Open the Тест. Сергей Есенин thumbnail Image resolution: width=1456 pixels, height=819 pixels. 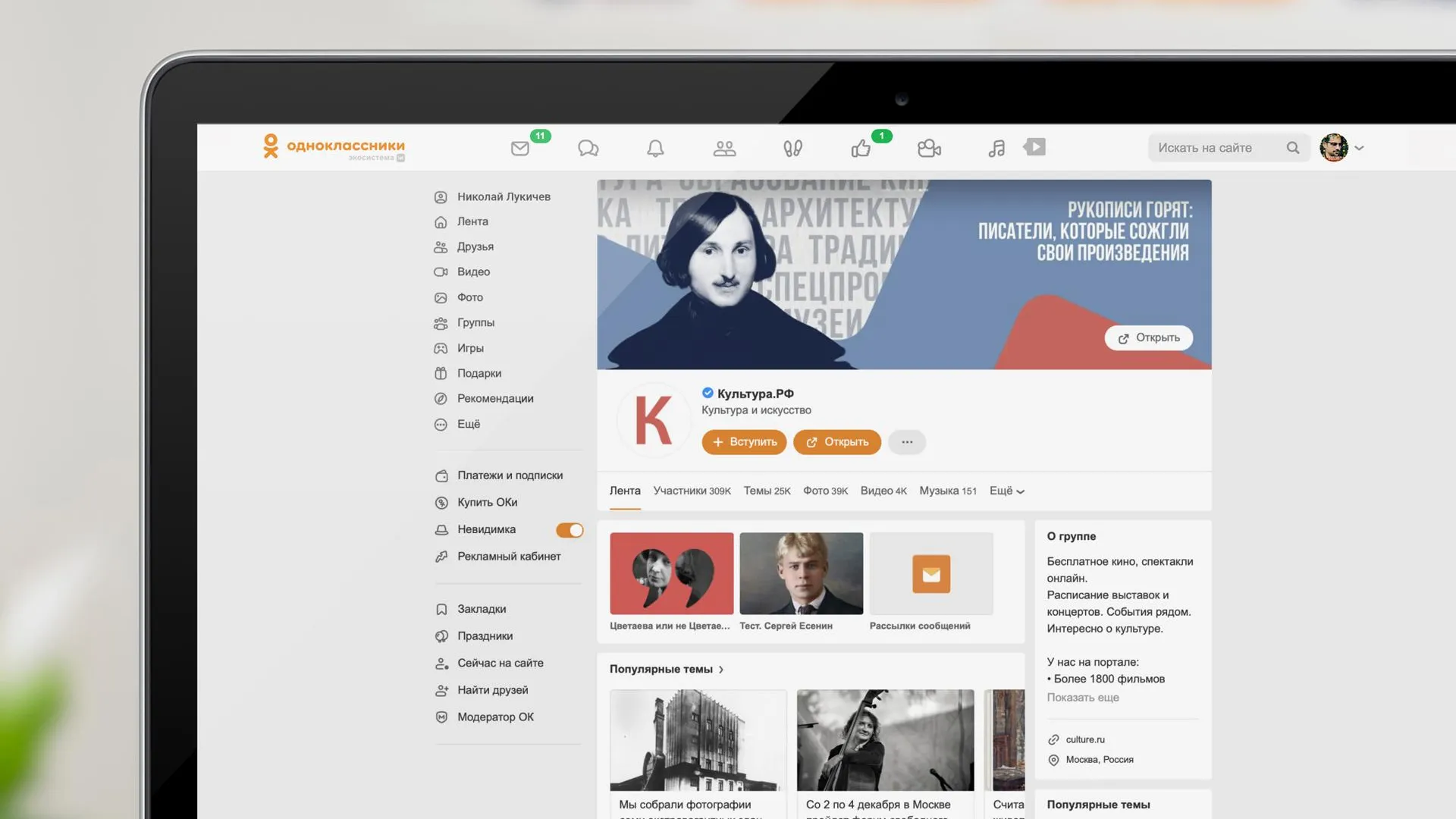[x=802, y=574]
